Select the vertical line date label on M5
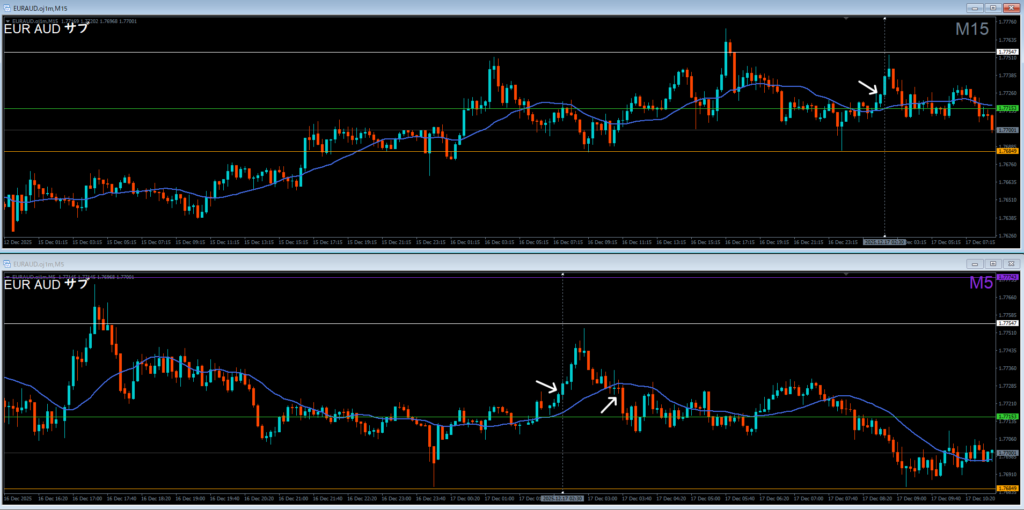Screen dimensions: 1024x510 click(563, 497)
